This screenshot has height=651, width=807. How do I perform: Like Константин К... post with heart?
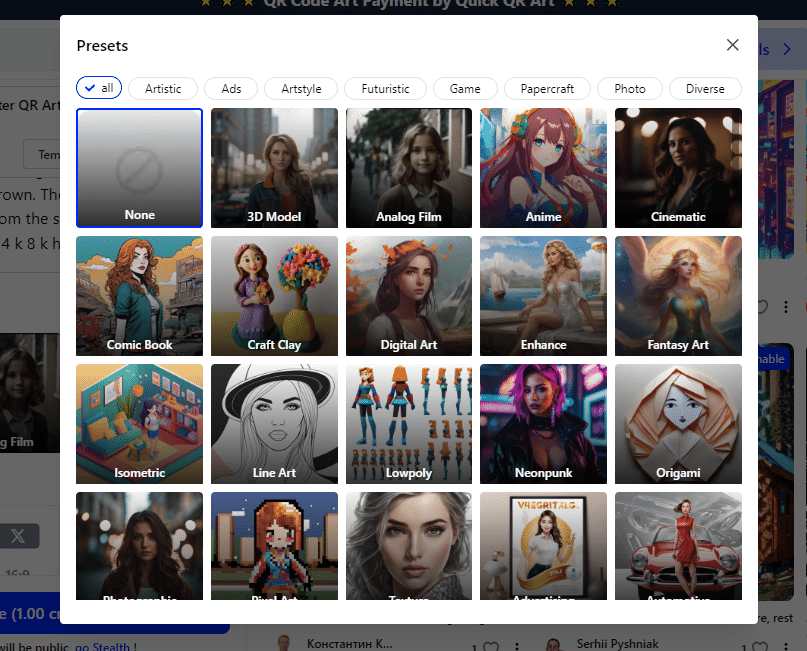click(x=491, y=646)
